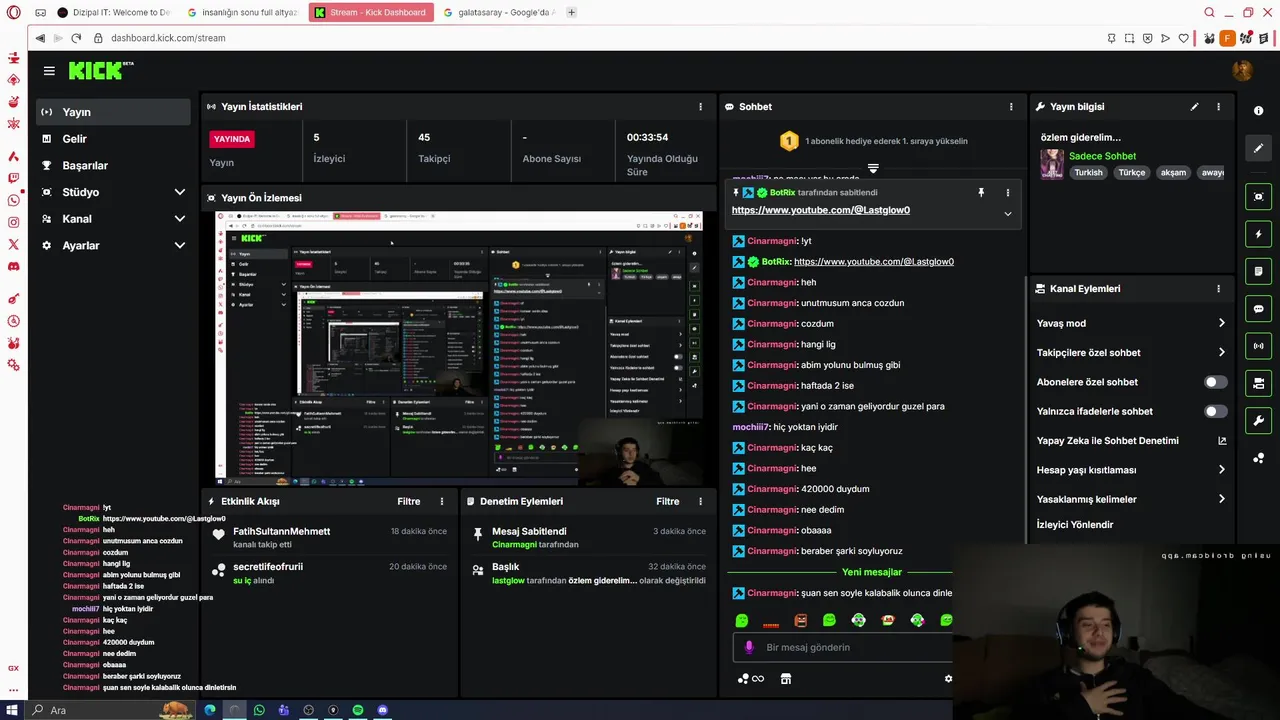Reload the page with the refresh button
Image resolution: width=1280 pixels, height=720 pixels.
[x=76, y=38]
